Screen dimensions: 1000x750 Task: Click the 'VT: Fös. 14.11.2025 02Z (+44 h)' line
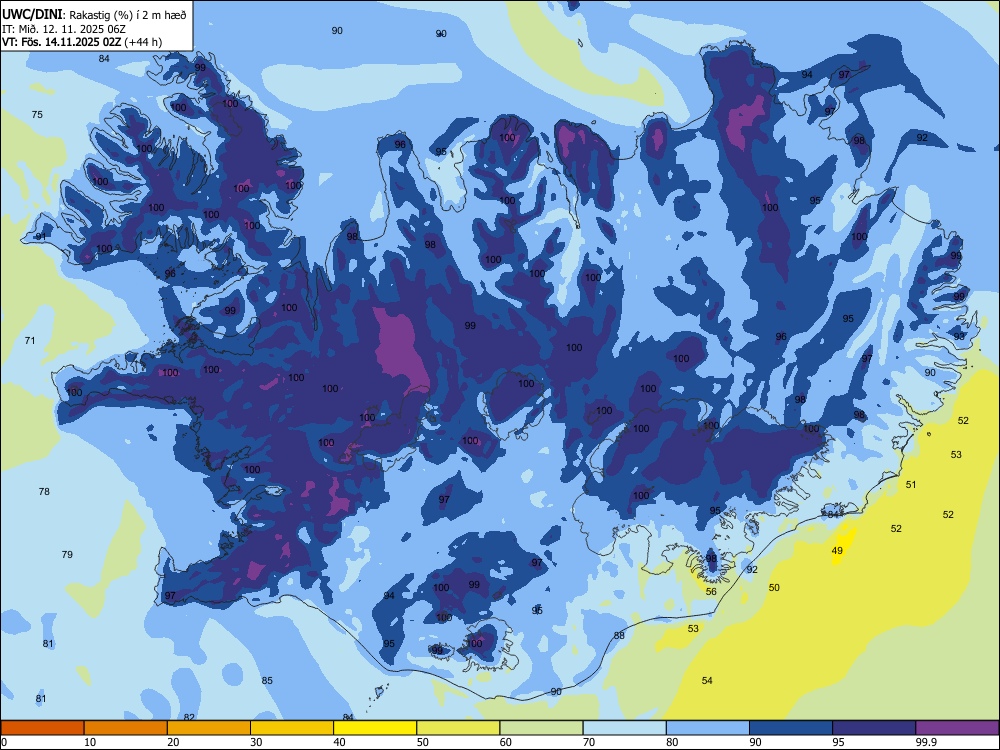point(82,42)
